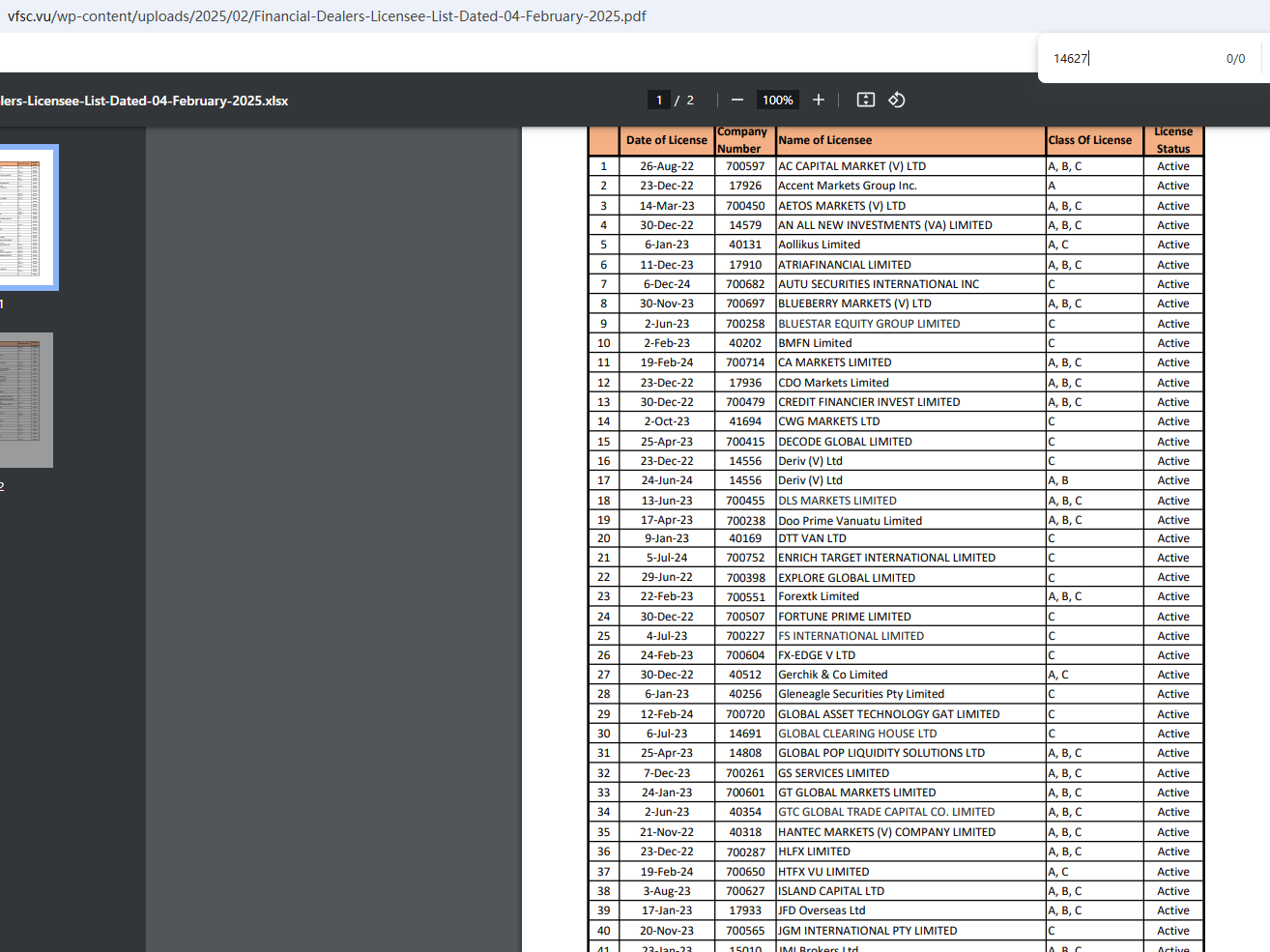Click the zoom in plus button
Image resolution: width=1270 pixels, height=952 pixels.
[819, 100]
